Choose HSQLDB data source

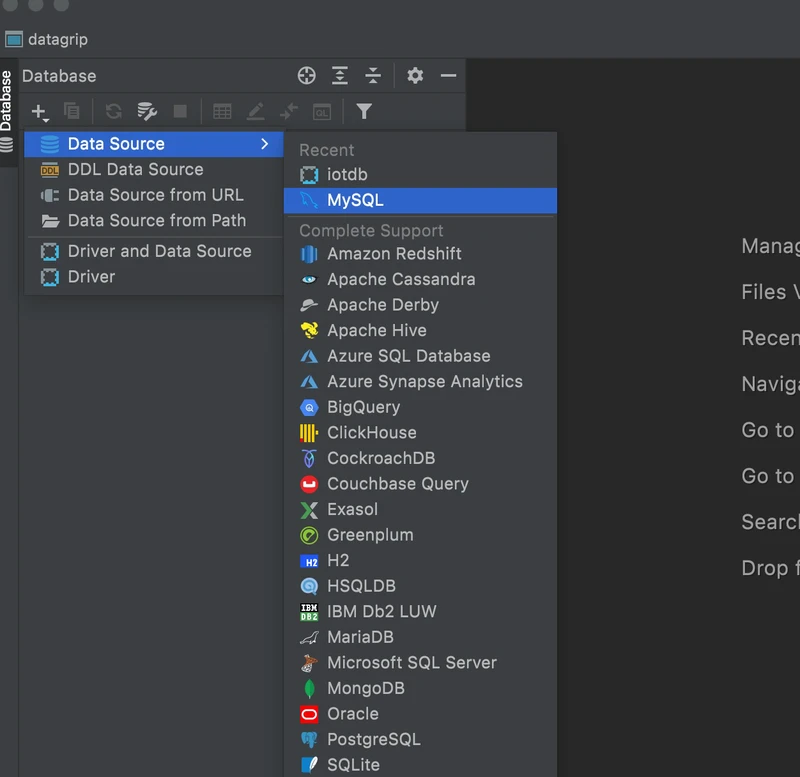click(x=420, y=586)
